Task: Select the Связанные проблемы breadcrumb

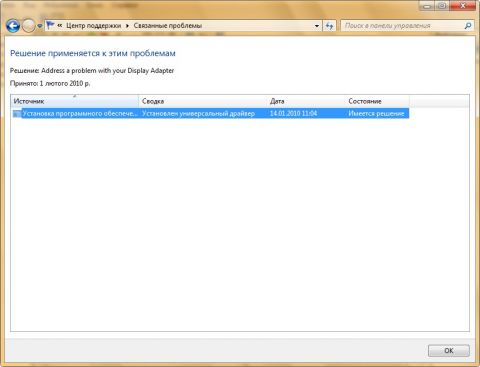Action: point(168,26)
